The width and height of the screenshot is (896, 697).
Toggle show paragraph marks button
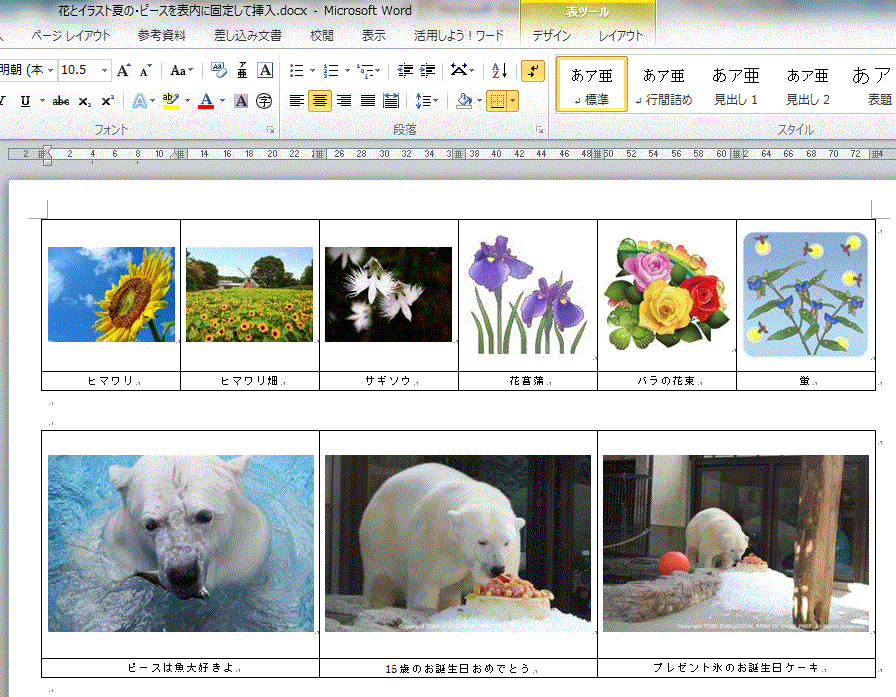(x=533, y=71)
